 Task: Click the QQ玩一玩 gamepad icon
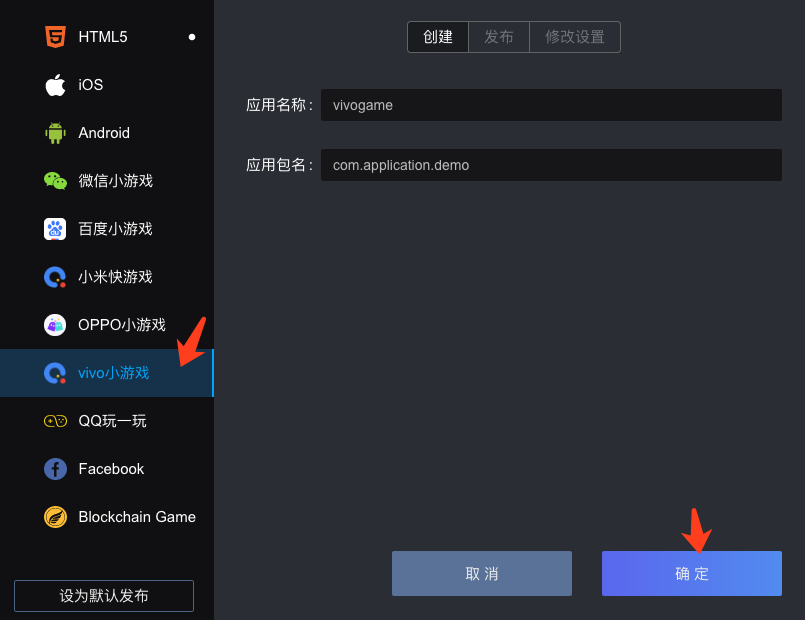tap(55, 421)
